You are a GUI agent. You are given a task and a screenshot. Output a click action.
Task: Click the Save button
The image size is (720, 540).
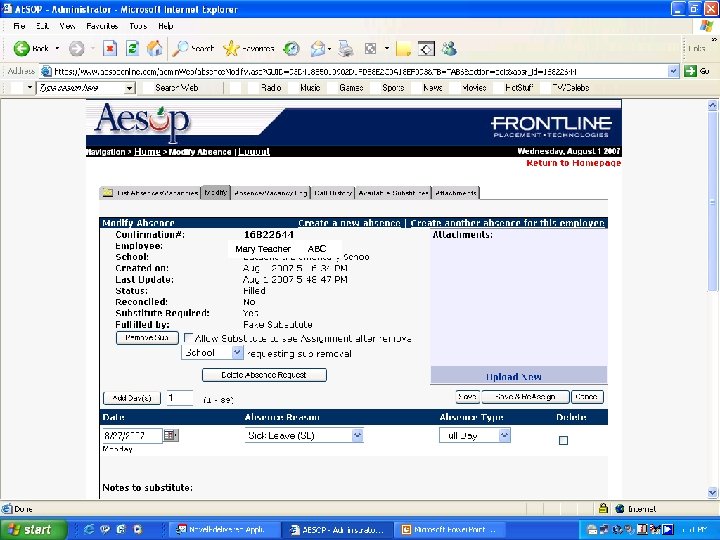(467, 397)
